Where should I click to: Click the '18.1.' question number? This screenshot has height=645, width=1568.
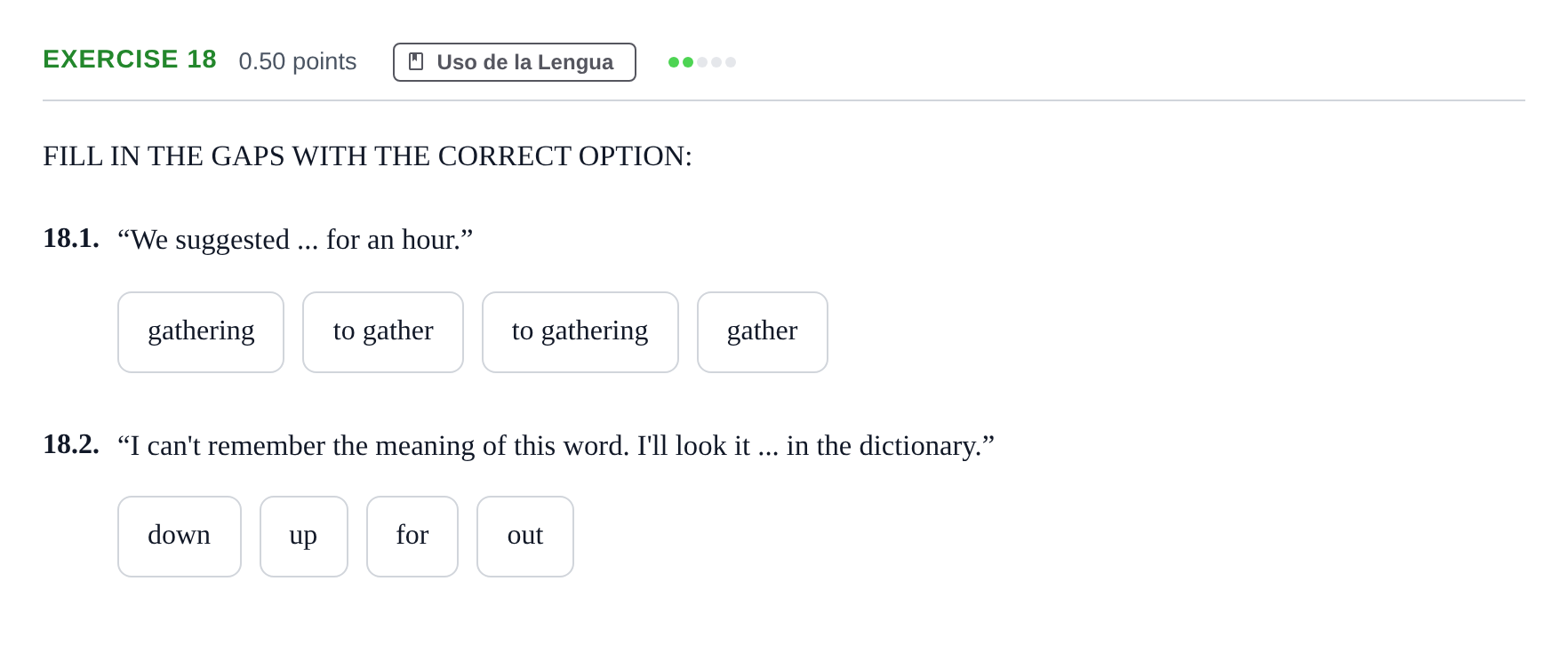pyautogui.click(x=71, y=238)
